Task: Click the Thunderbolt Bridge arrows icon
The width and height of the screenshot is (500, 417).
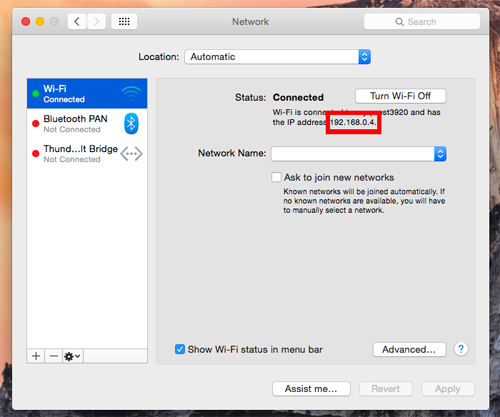Action: [x=131, y=154]
